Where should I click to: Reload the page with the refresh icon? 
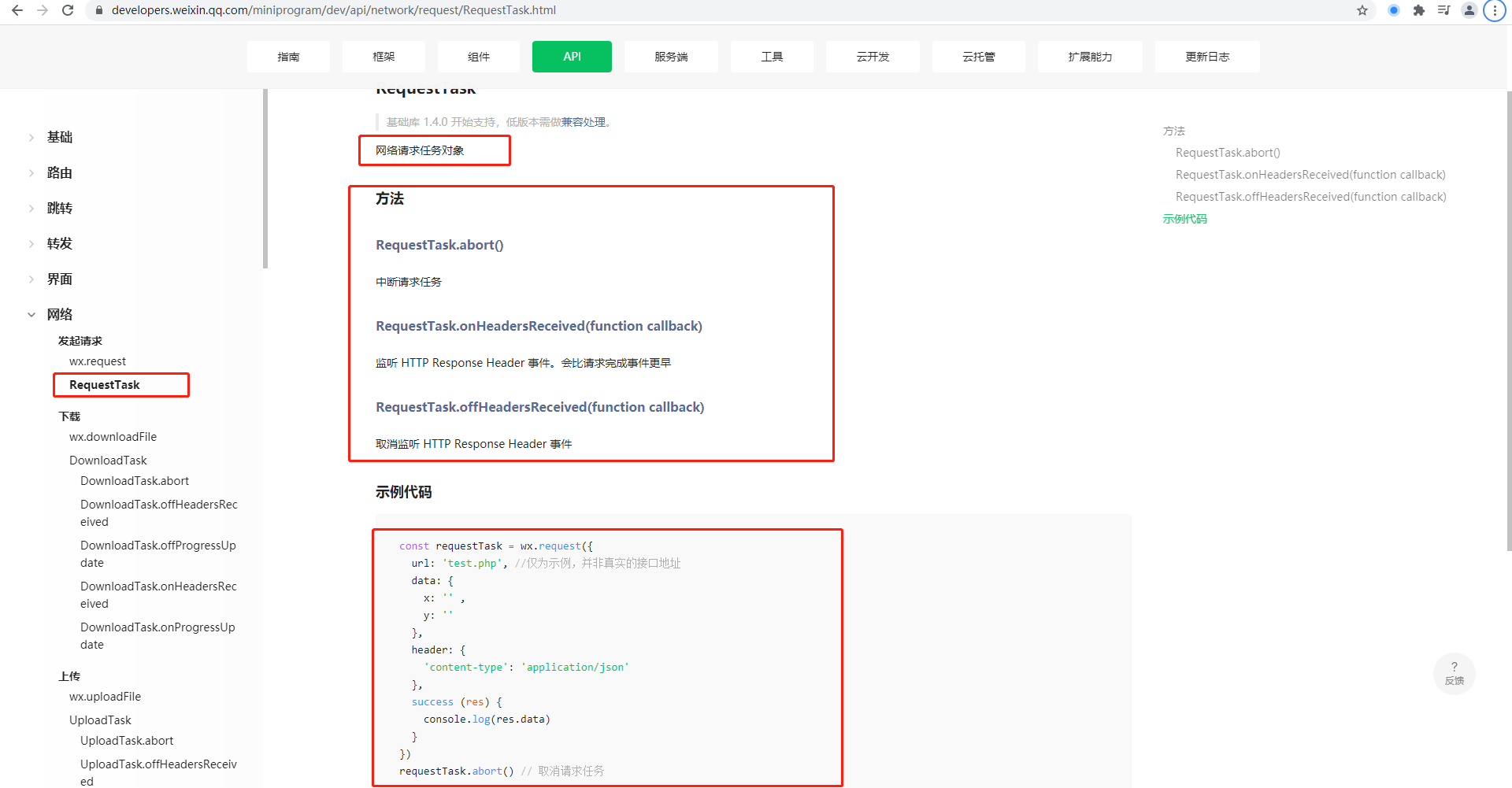[68, 10]
